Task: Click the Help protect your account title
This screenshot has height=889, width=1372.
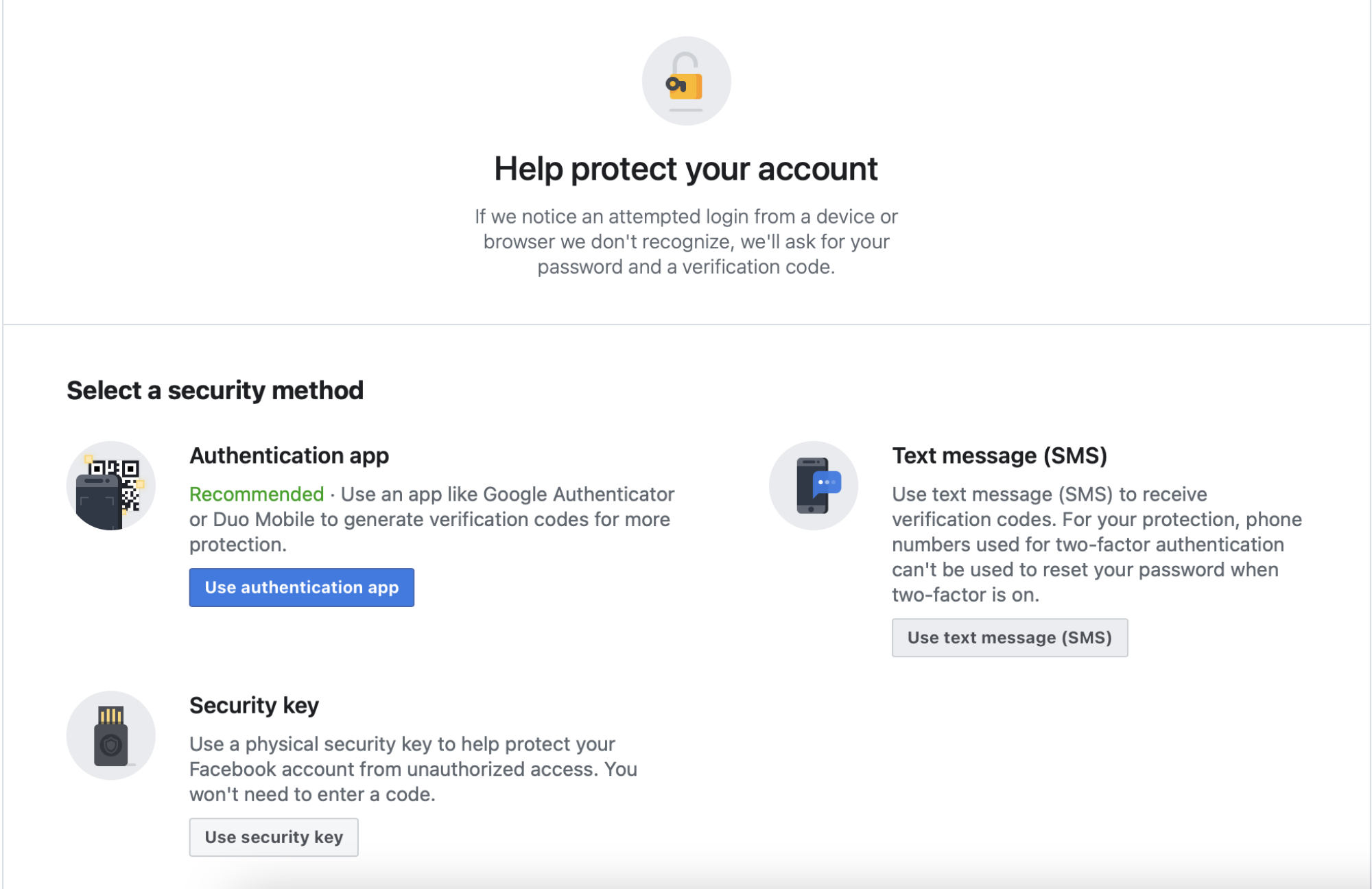Action: pyautogui.click(x=686, y=168)
